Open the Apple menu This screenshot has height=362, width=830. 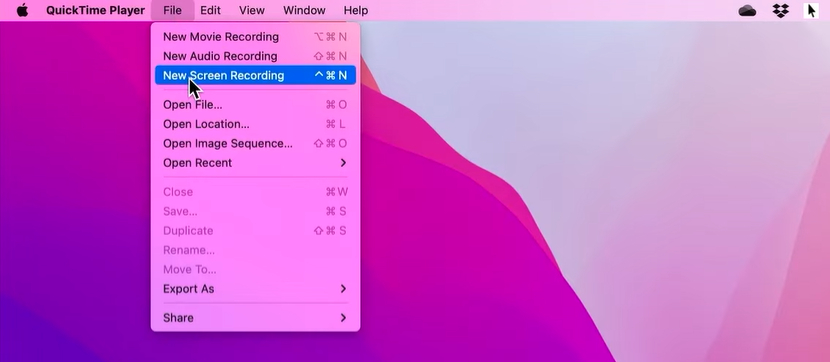click(22, 10)
